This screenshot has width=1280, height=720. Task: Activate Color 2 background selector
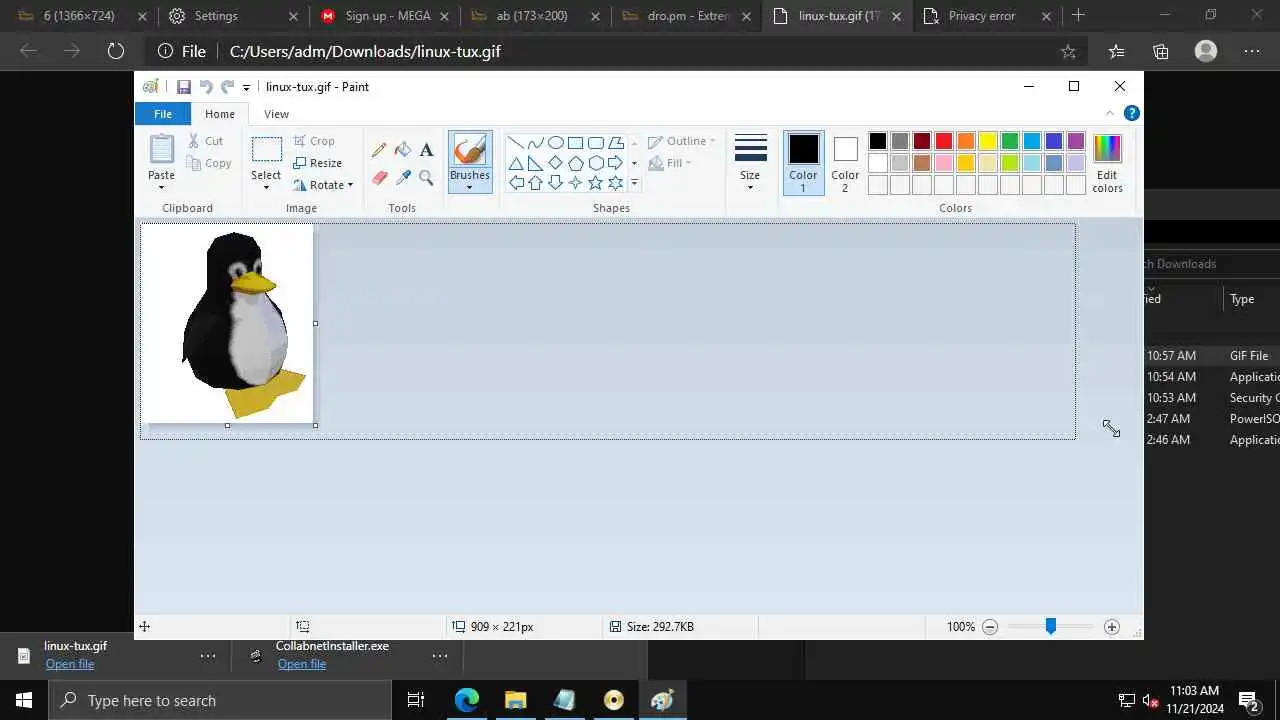click(x=845, y=163)
